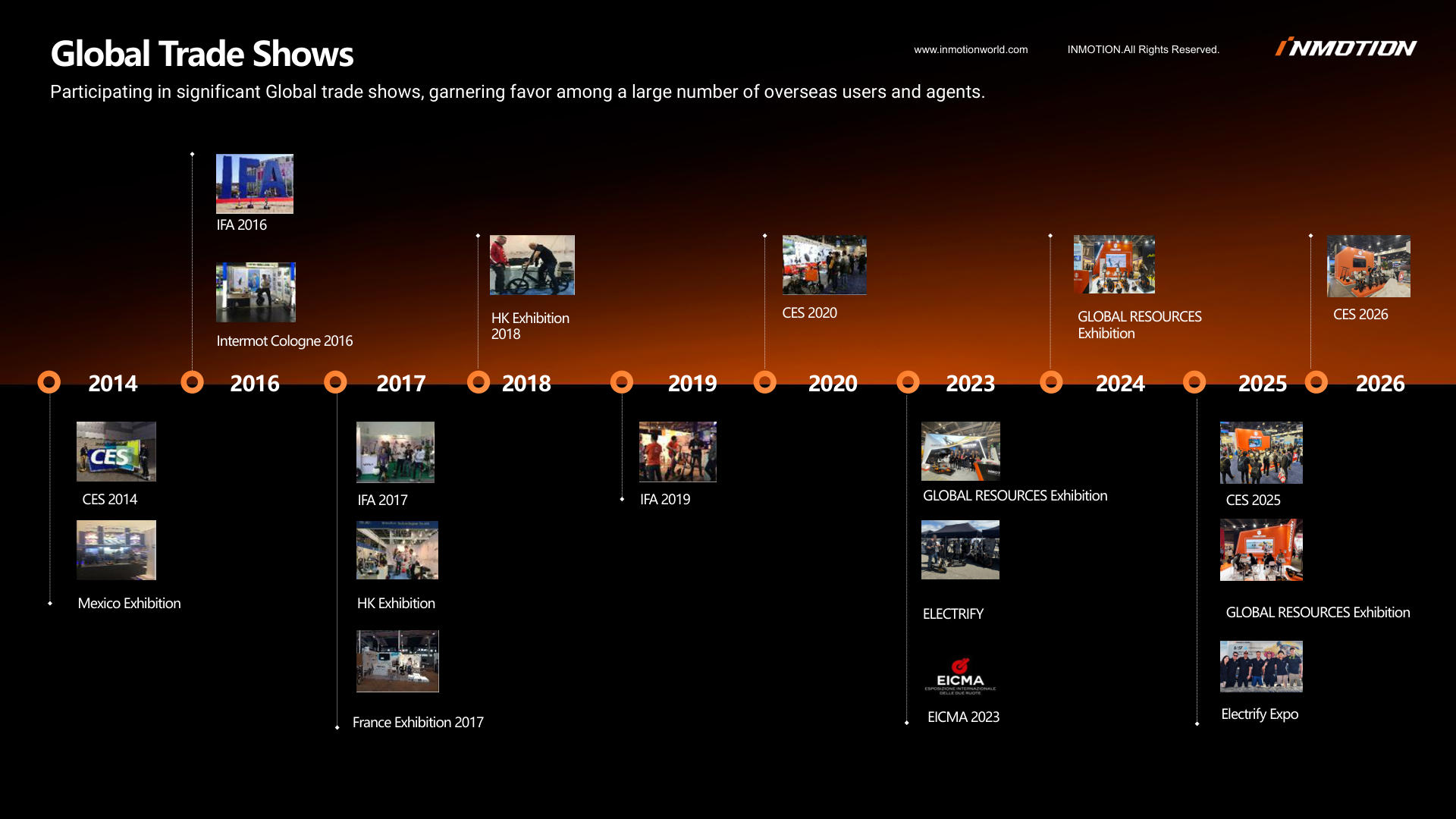Open the 2017 HK Exhibition photo
This screenshot has height=819, width=1456.
[x=397, y=551]
